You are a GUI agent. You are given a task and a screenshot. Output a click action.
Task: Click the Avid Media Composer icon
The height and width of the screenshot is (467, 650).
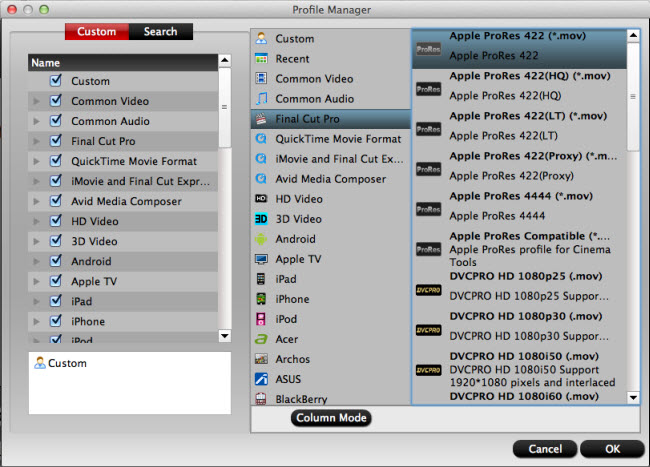click(x=261, y=179)
